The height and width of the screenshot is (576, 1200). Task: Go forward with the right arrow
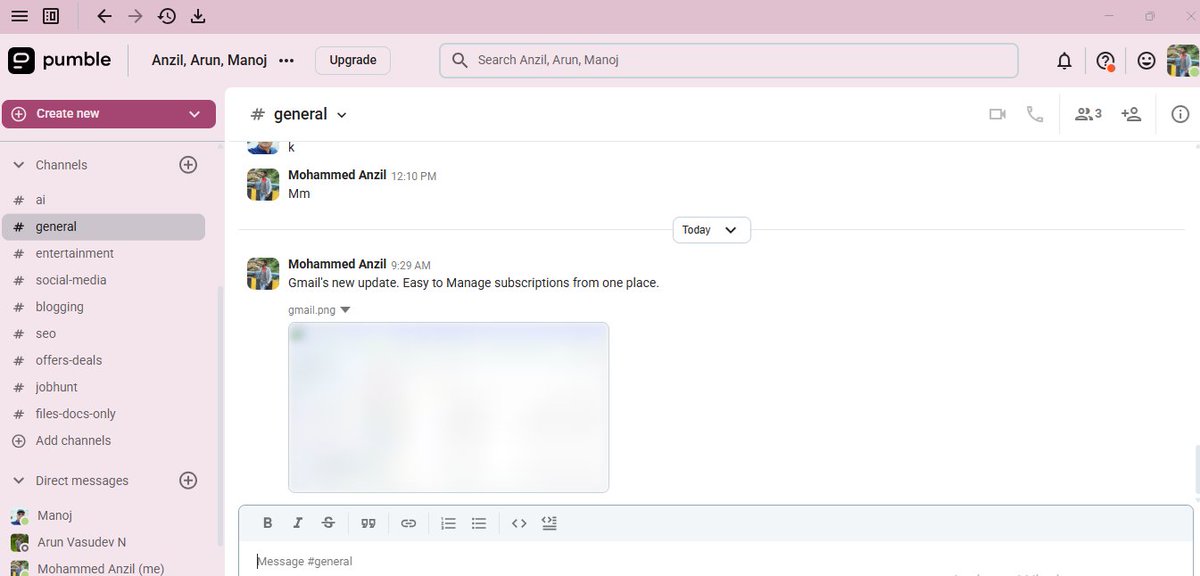tap(136, 16)
